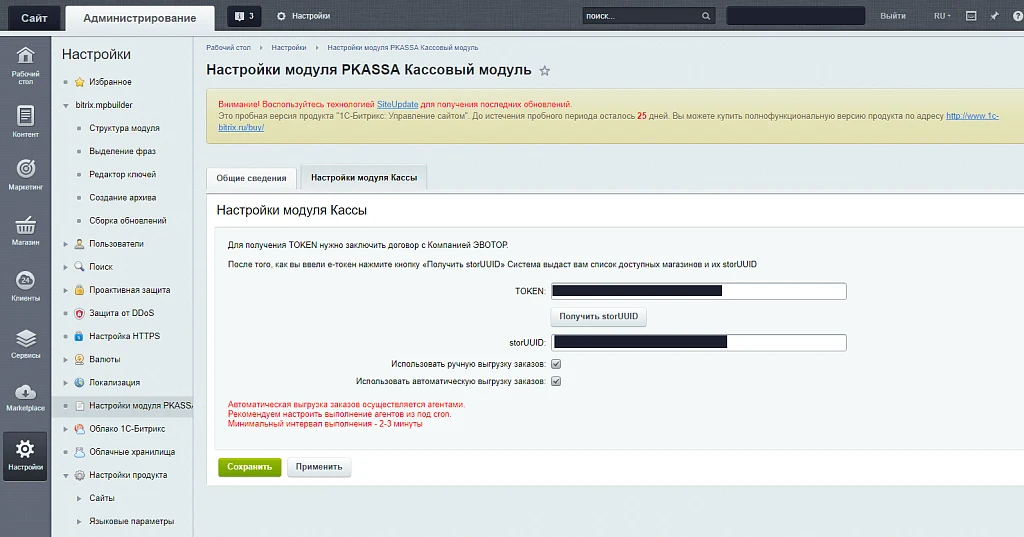Click into the TOKEN input field
Viewport: 1024px width, 537px height.
tap(699, 291)
